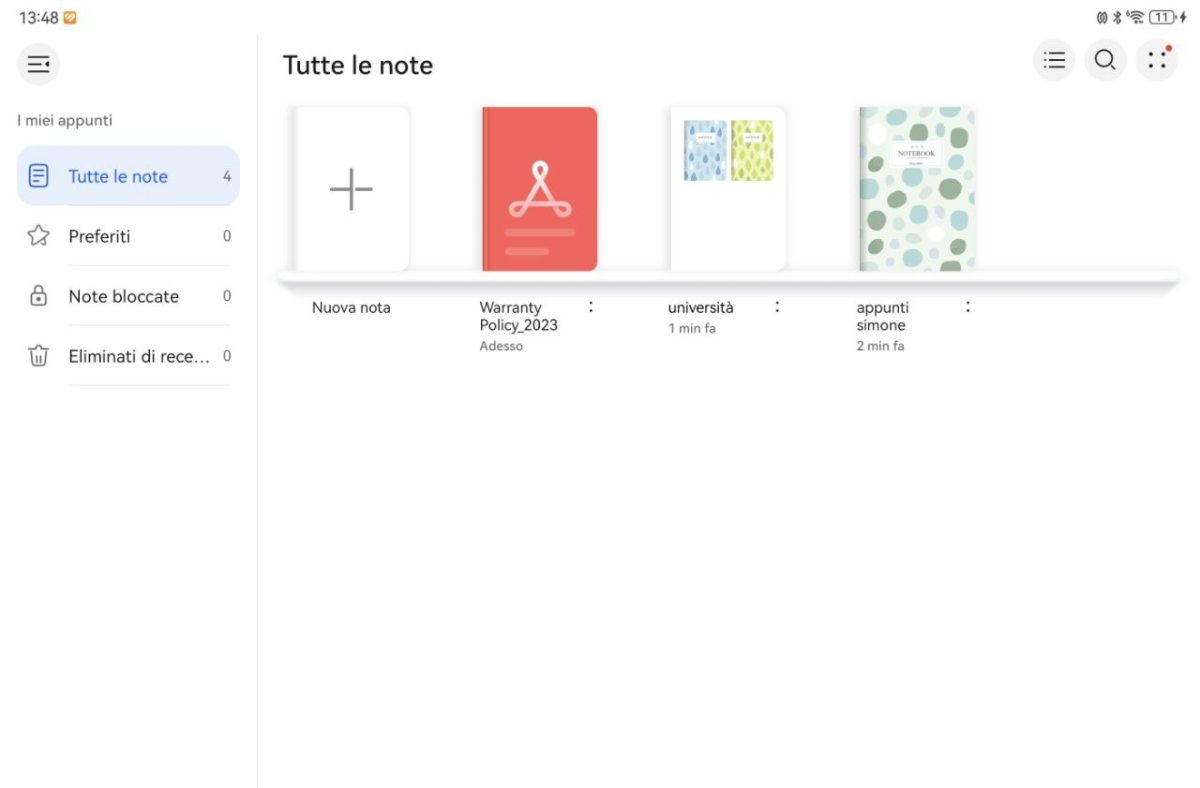Tap the Wi-Fi icon in status bar
The image size is (1200, 788).
pos(1135,17)
